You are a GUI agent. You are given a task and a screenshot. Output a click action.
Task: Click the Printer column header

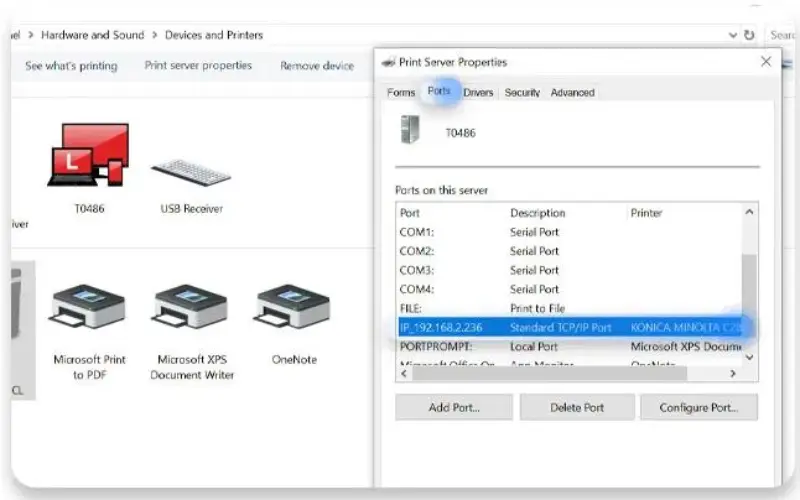pos(646,213)
